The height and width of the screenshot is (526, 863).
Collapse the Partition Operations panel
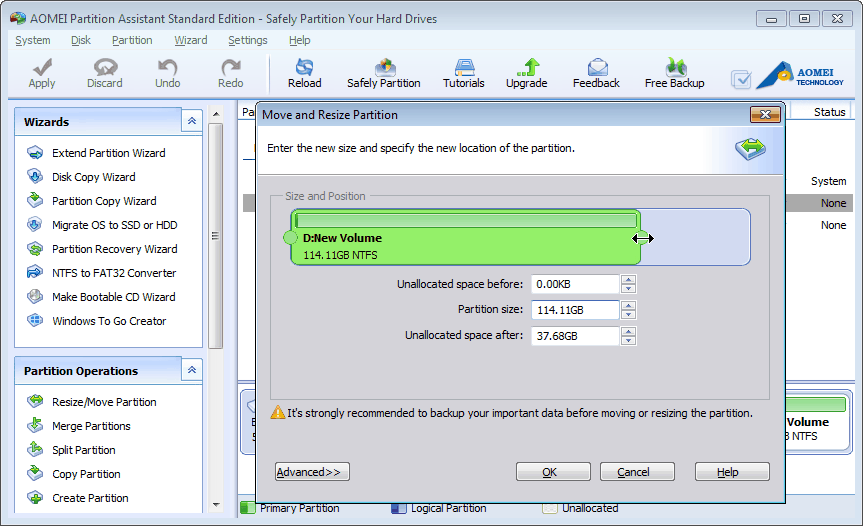[192, 370]
